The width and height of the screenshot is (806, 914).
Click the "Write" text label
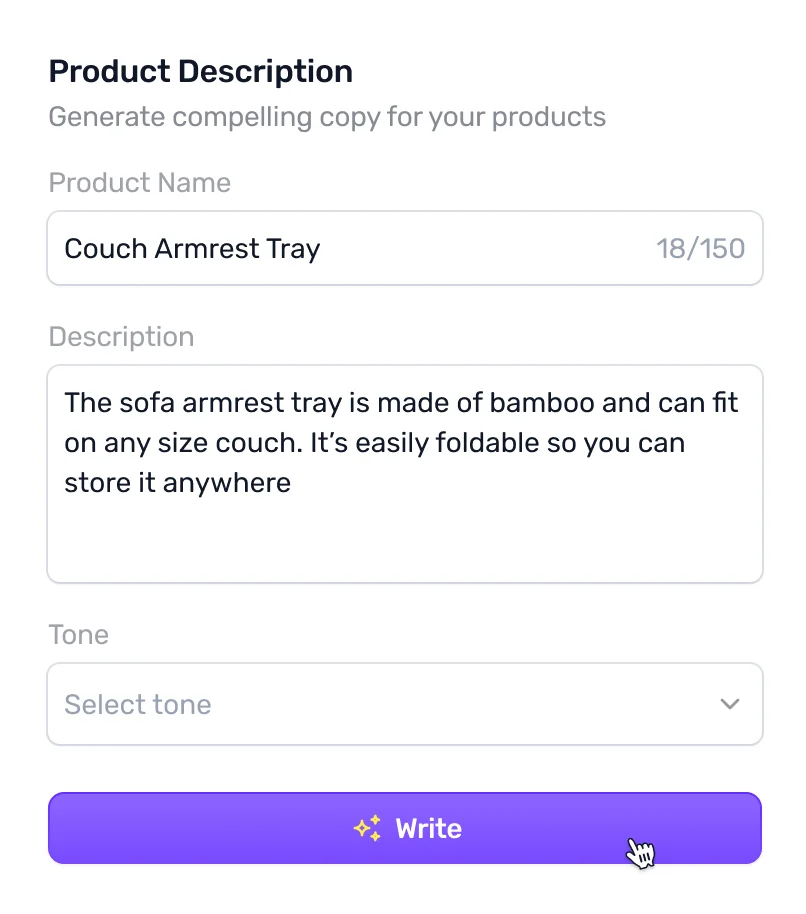428,828
